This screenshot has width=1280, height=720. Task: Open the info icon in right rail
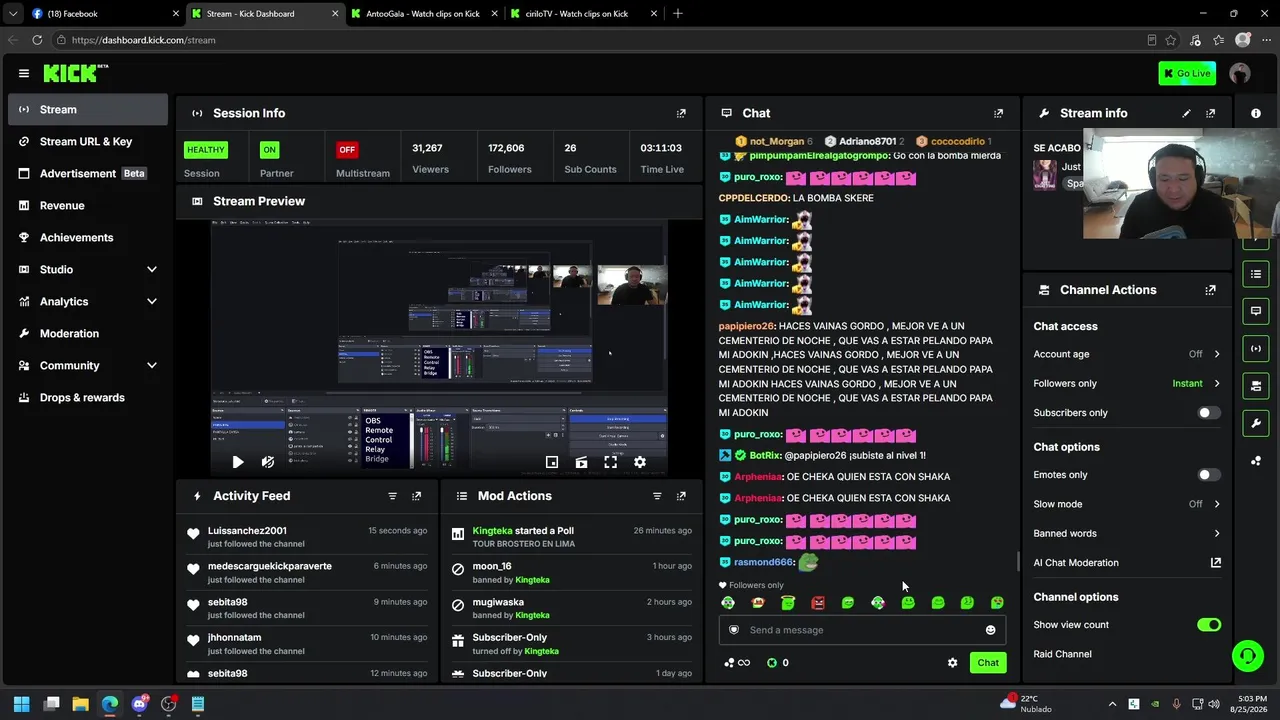pyautogui.click(x=1256, y=113)
